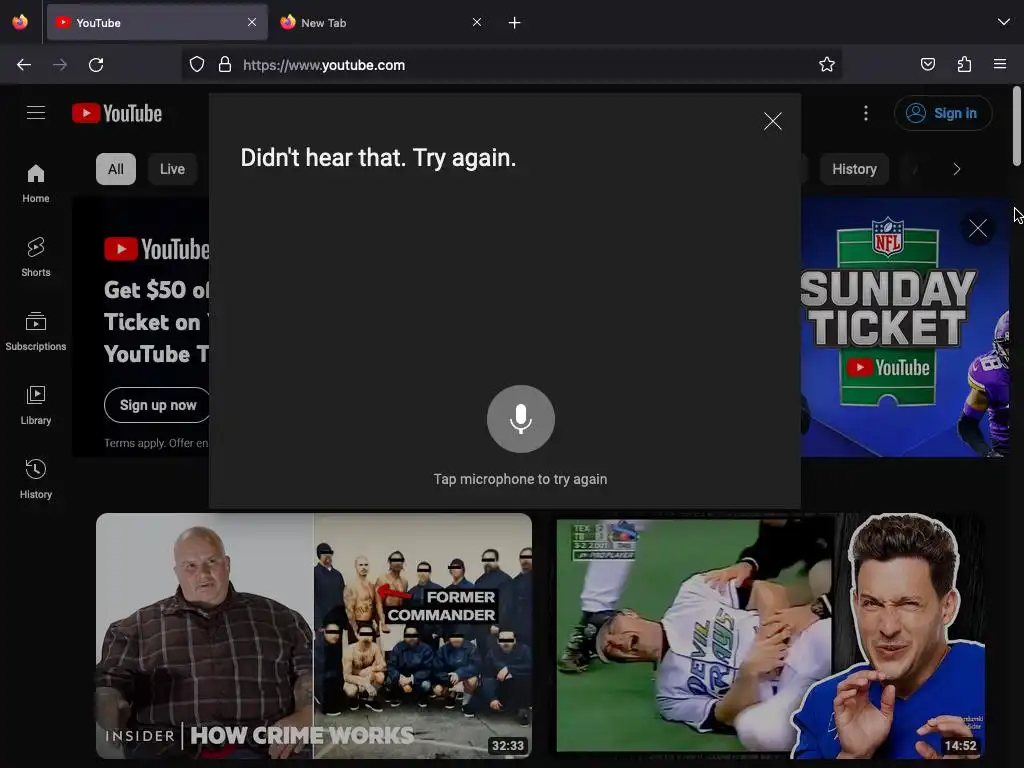
Task: Tap the microphone button to retry voice search
Action: (x=520, y=419)
